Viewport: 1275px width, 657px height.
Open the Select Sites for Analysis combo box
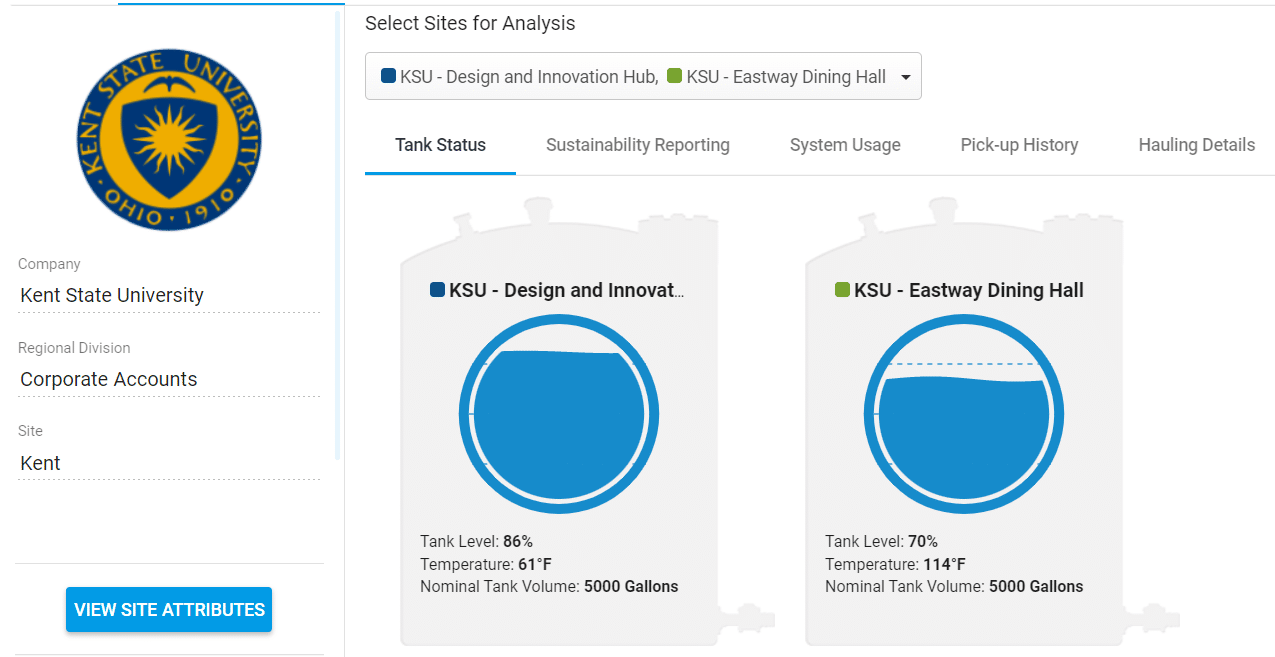[642, 77]
